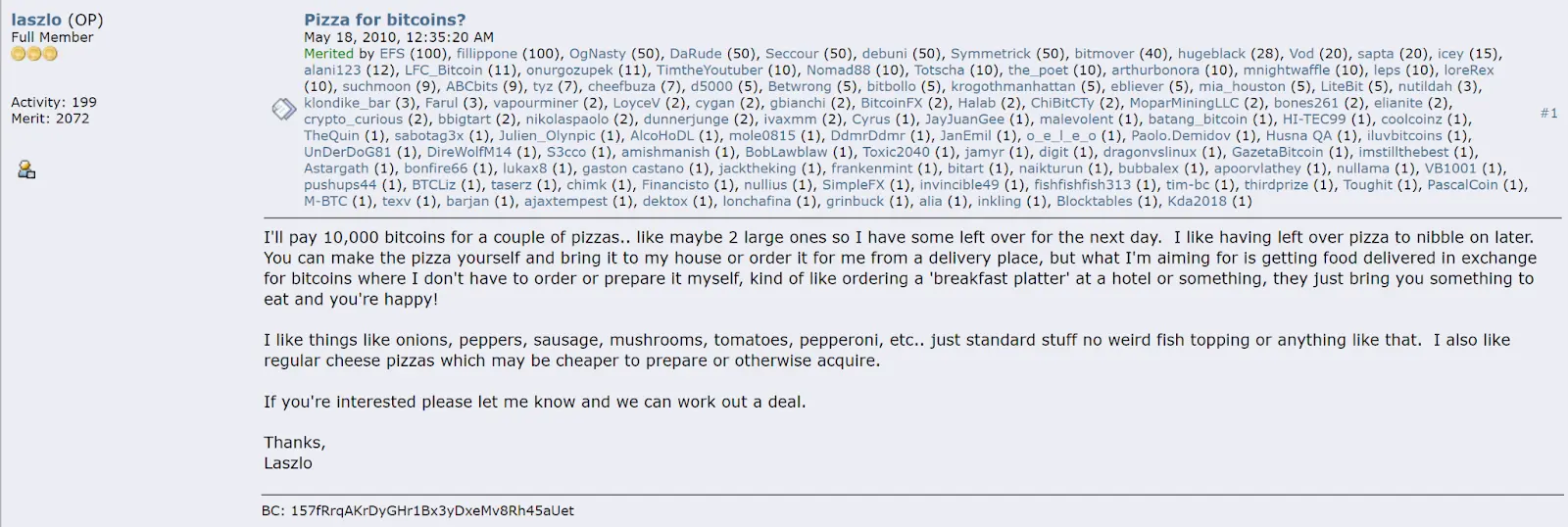The image size is (1568, 527).
Task: Visit fillippone's profile link
Action: click(486, 54)
